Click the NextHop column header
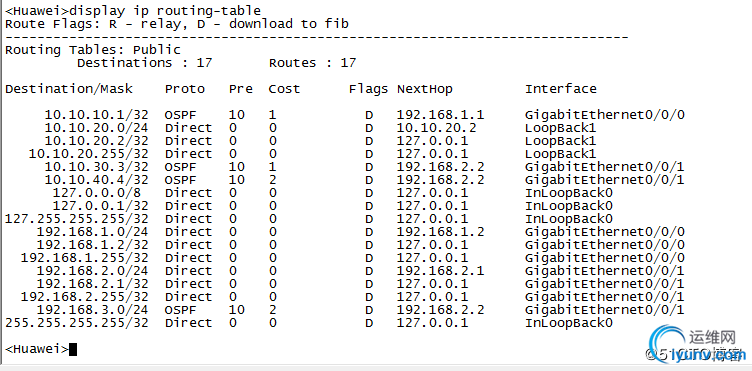Screen dimensions: 752x371 424,89
